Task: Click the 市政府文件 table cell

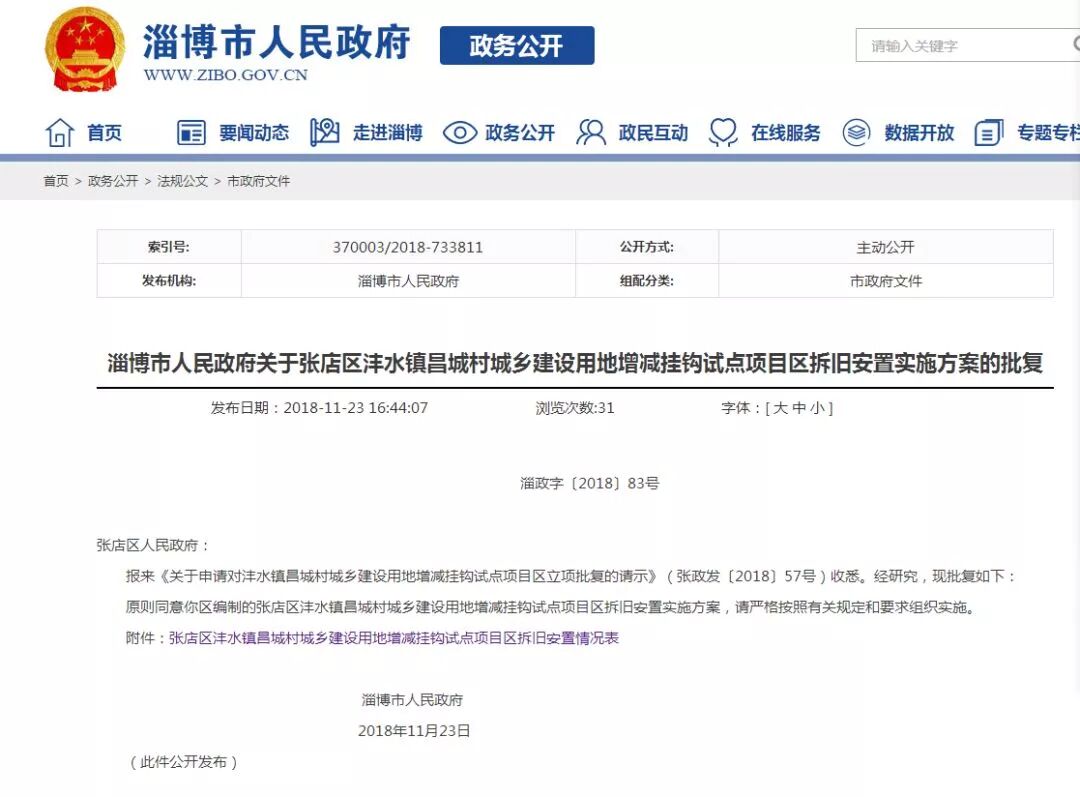Action: [886, 281]
